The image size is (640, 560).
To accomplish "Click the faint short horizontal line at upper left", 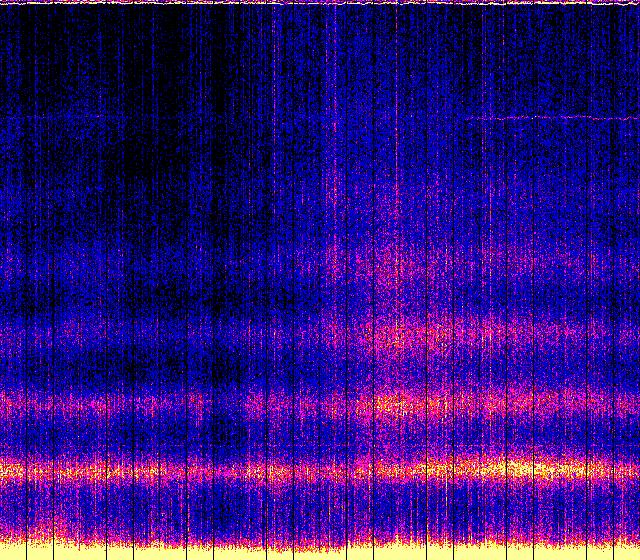I will pos(60,117).
